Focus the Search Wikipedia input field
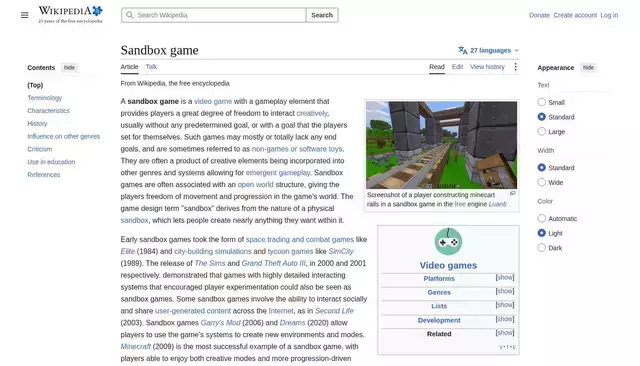This screenshot has height=366, width=640. [214, 15]
